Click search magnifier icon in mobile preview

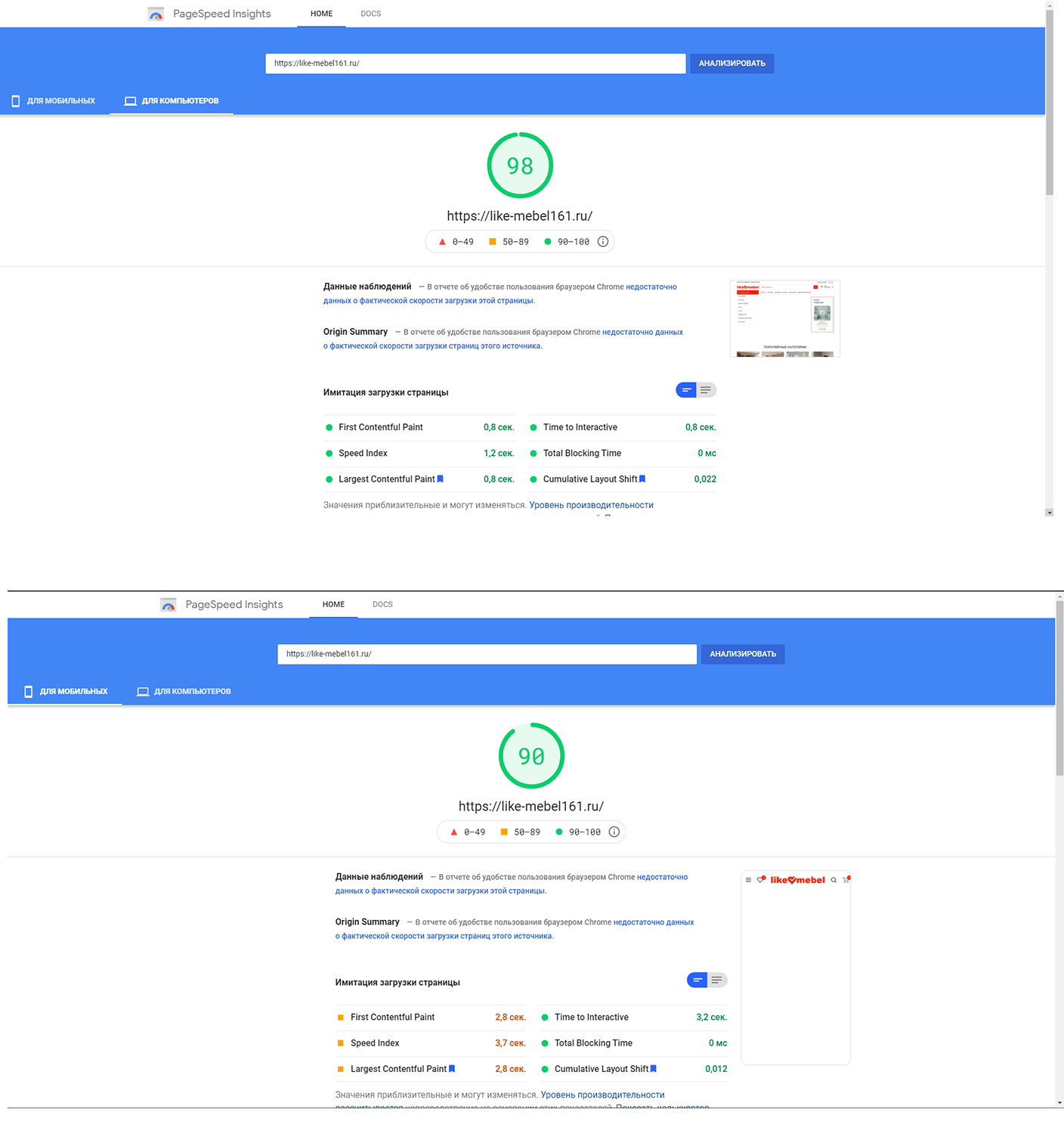point(834,880)
